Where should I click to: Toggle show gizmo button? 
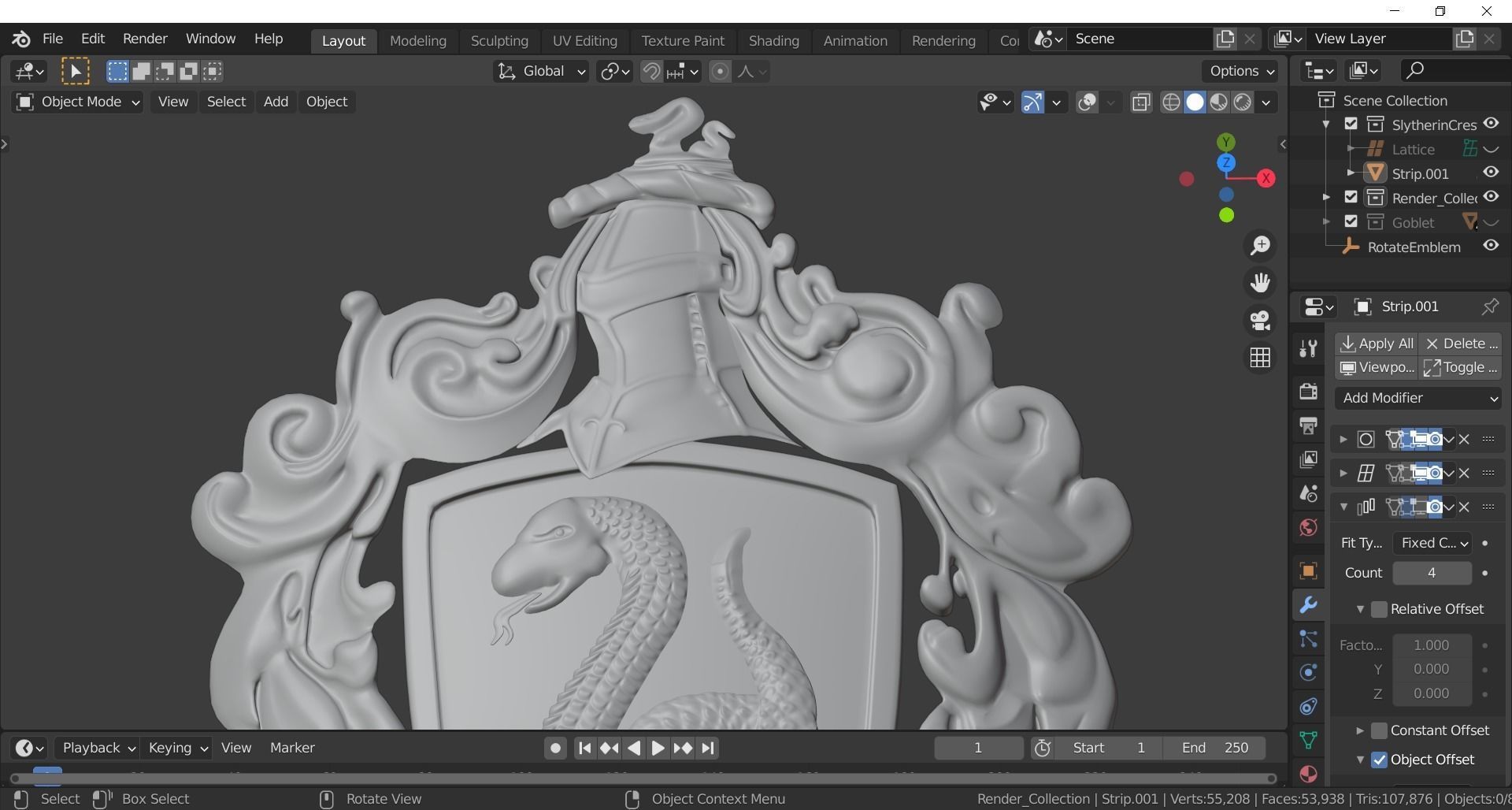coord(1032,102)
